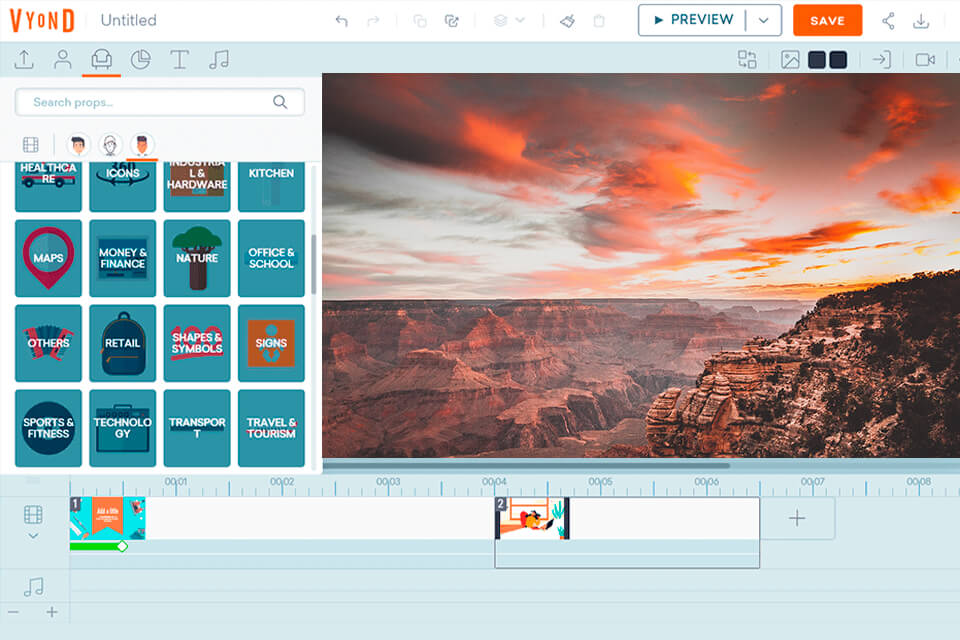
Task: Open the Travel & Tourism category
Action: click(271, 428)
